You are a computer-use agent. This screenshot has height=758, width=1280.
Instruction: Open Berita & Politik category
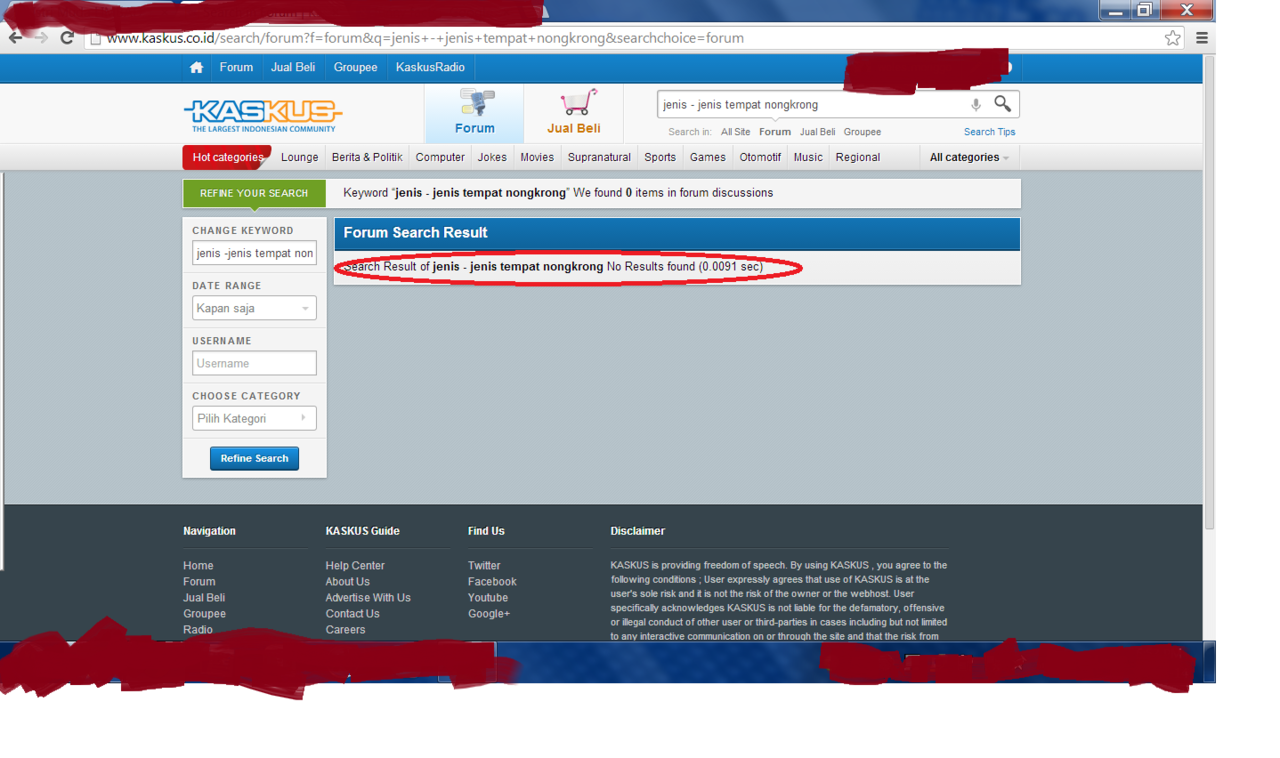367,157
